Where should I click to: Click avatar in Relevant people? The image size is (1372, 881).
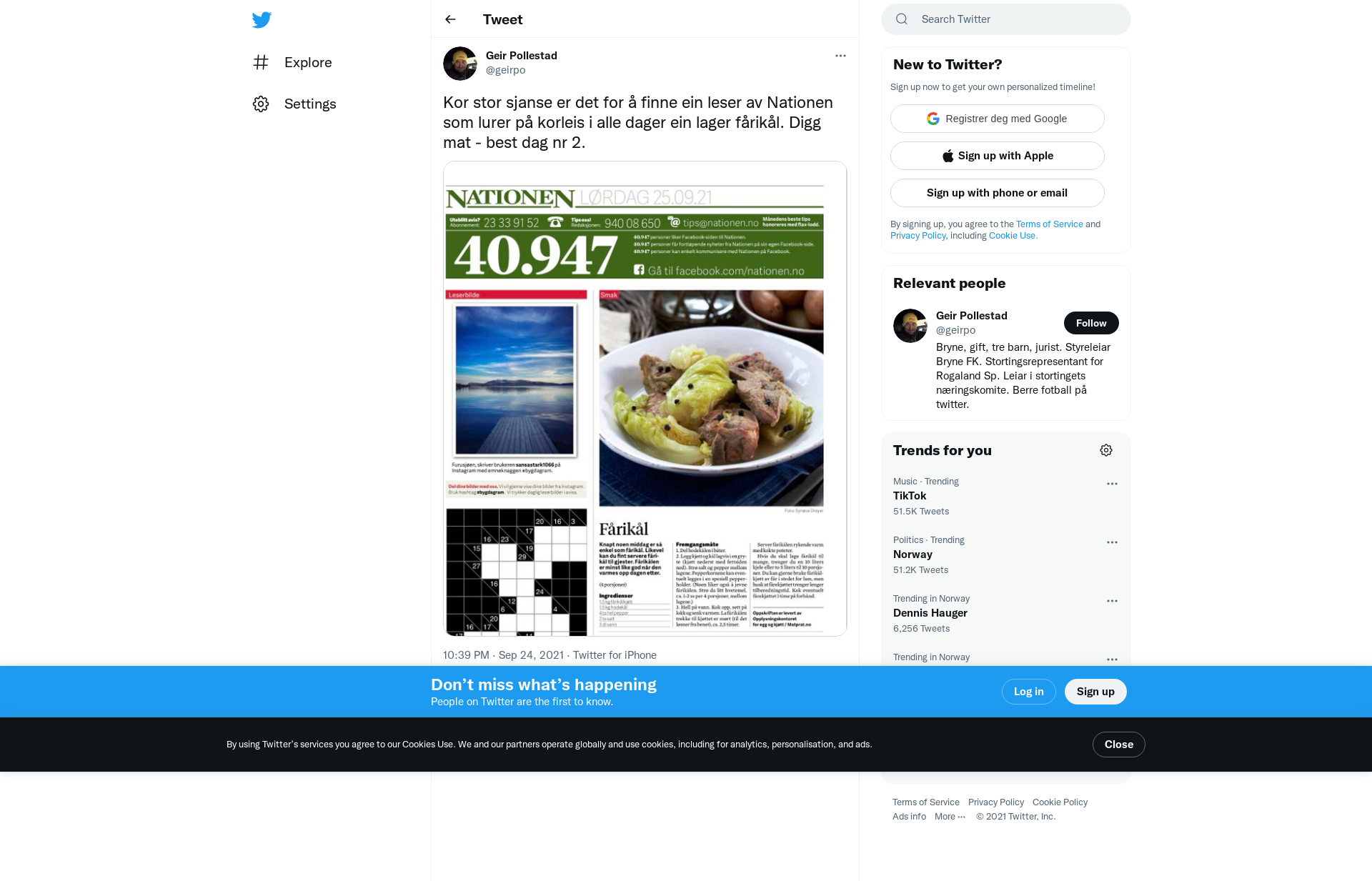pyautogui.click(x=910, y=326)
